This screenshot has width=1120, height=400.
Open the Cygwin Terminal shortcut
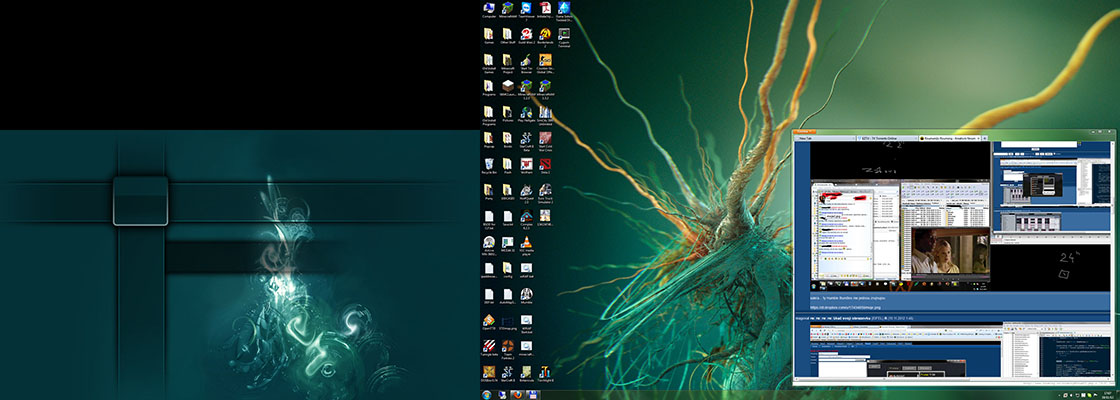(x=564, y=35)
